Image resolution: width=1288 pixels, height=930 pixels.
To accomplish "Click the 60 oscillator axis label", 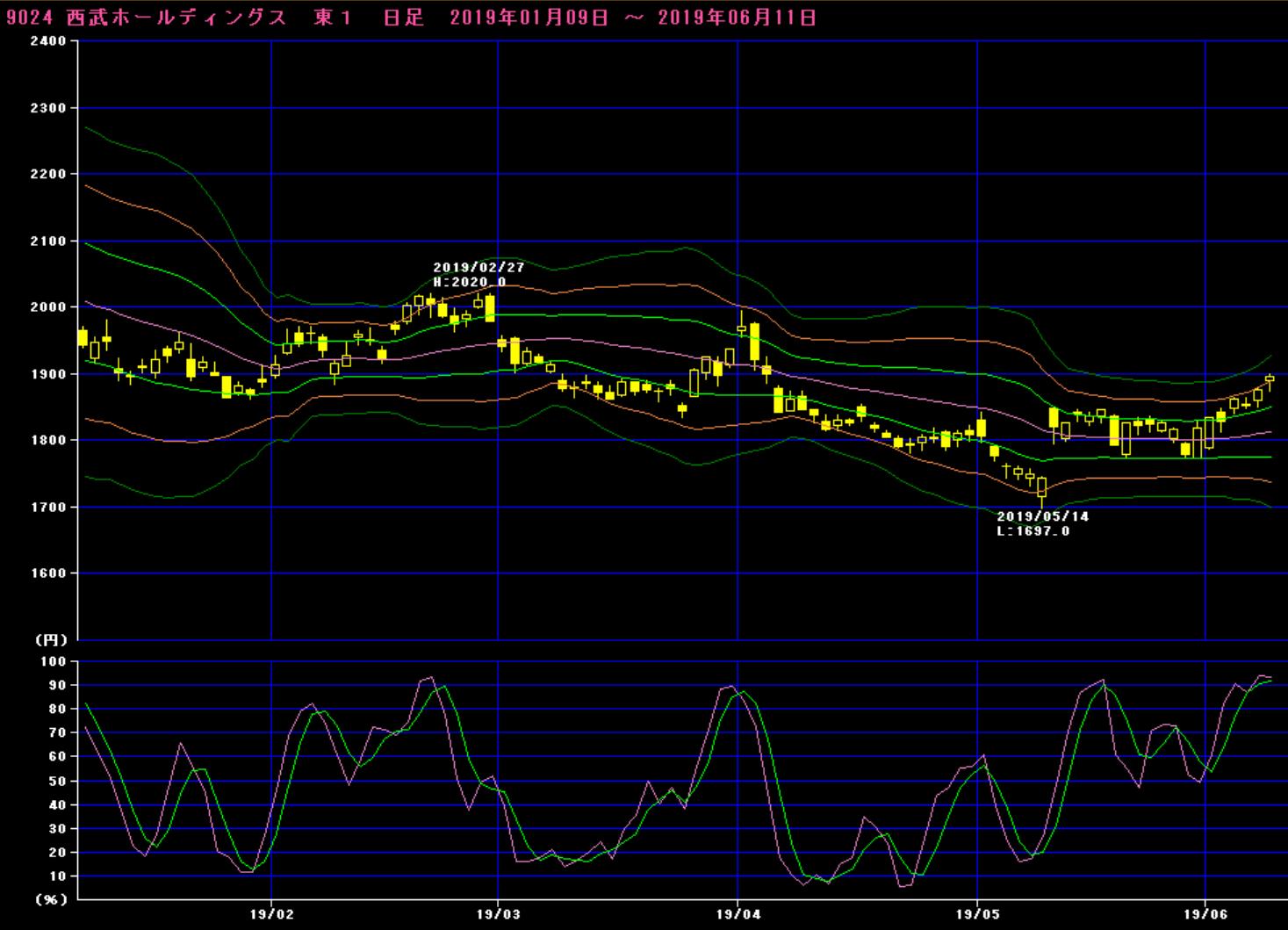I will tap(58, 756).
